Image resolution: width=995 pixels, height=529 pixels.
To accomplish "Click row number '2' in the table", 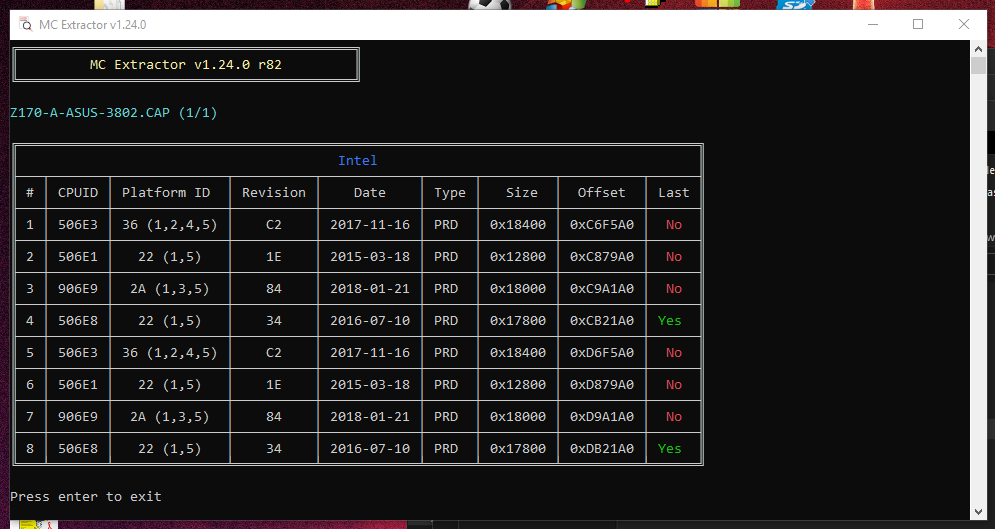I will click(30, 257).
